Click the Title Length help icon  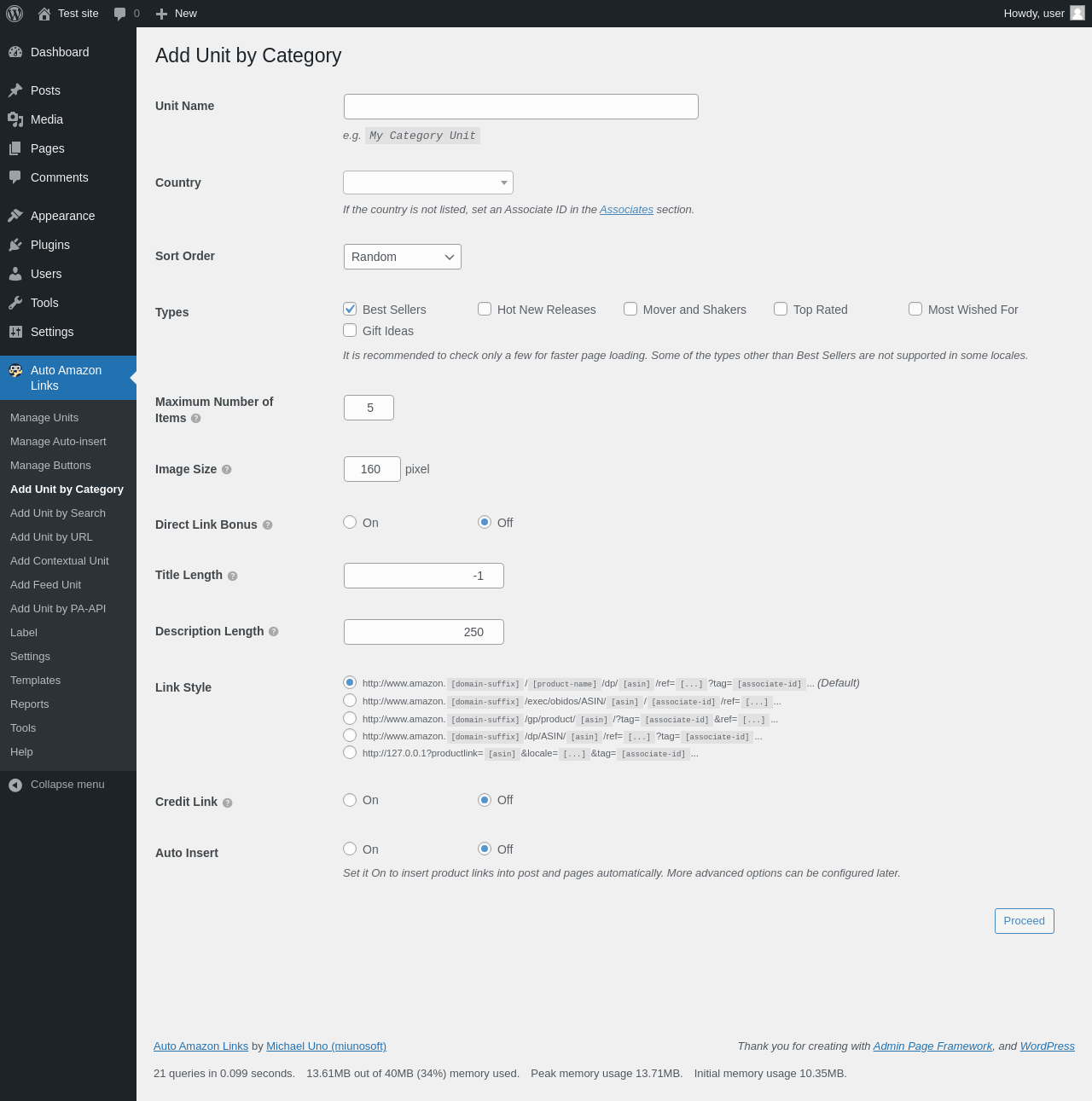pos(233,577)
